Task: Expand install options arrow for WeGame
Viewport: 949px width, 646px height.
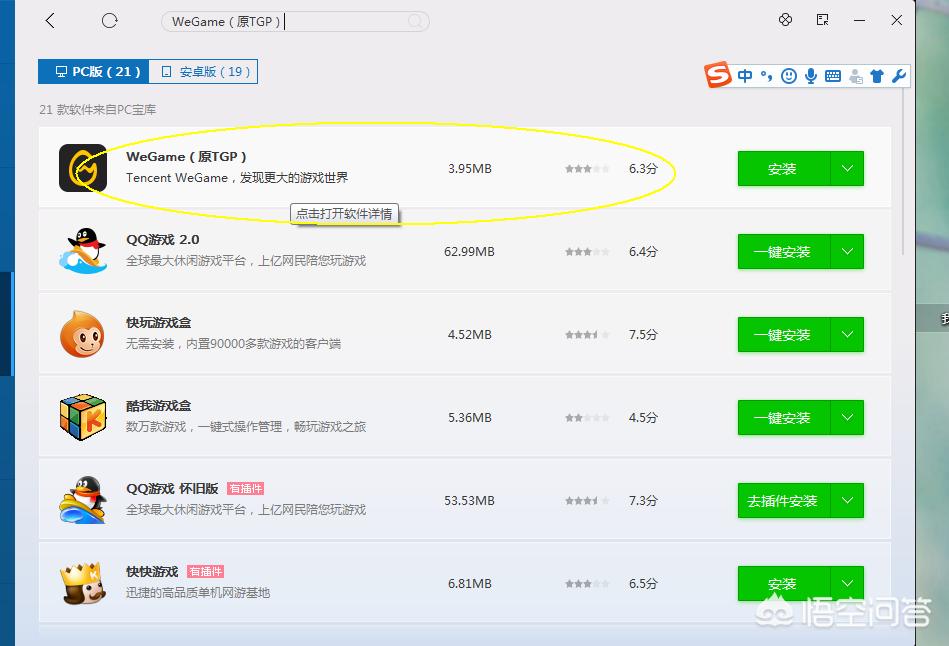Action: tap(847, 168)
